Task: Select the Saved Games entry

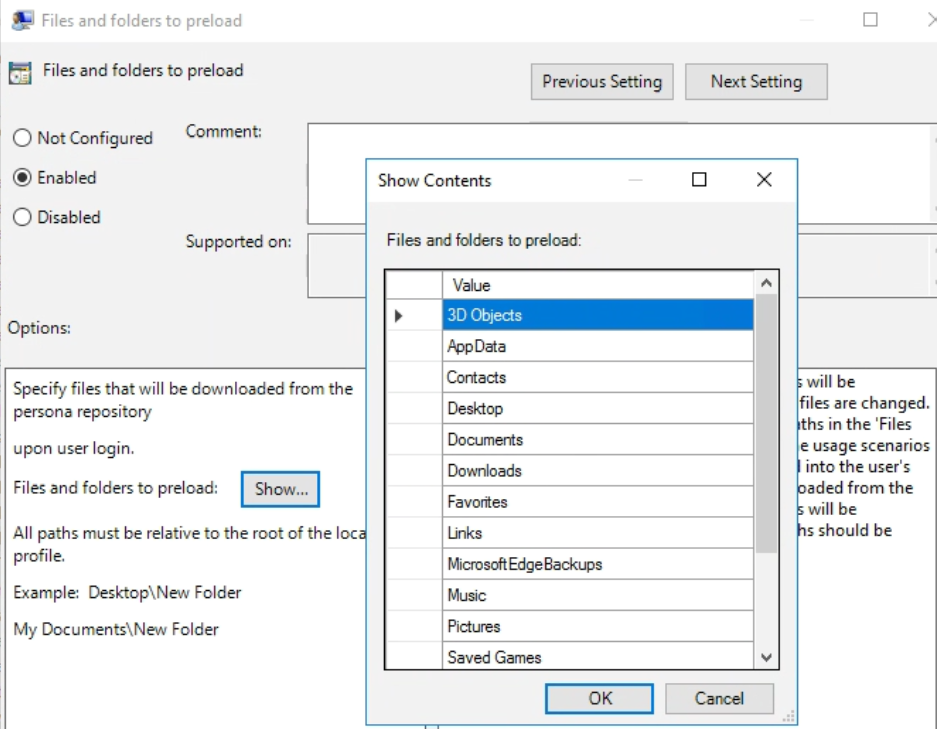Action: coord(500,657)
